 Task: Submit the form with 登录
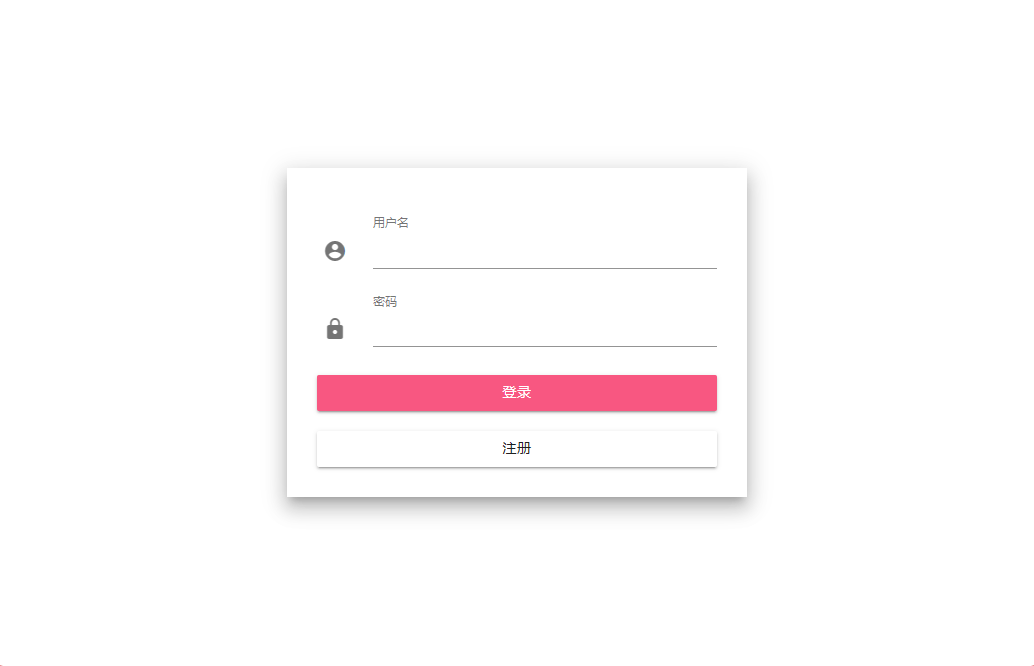click(516, 393)
